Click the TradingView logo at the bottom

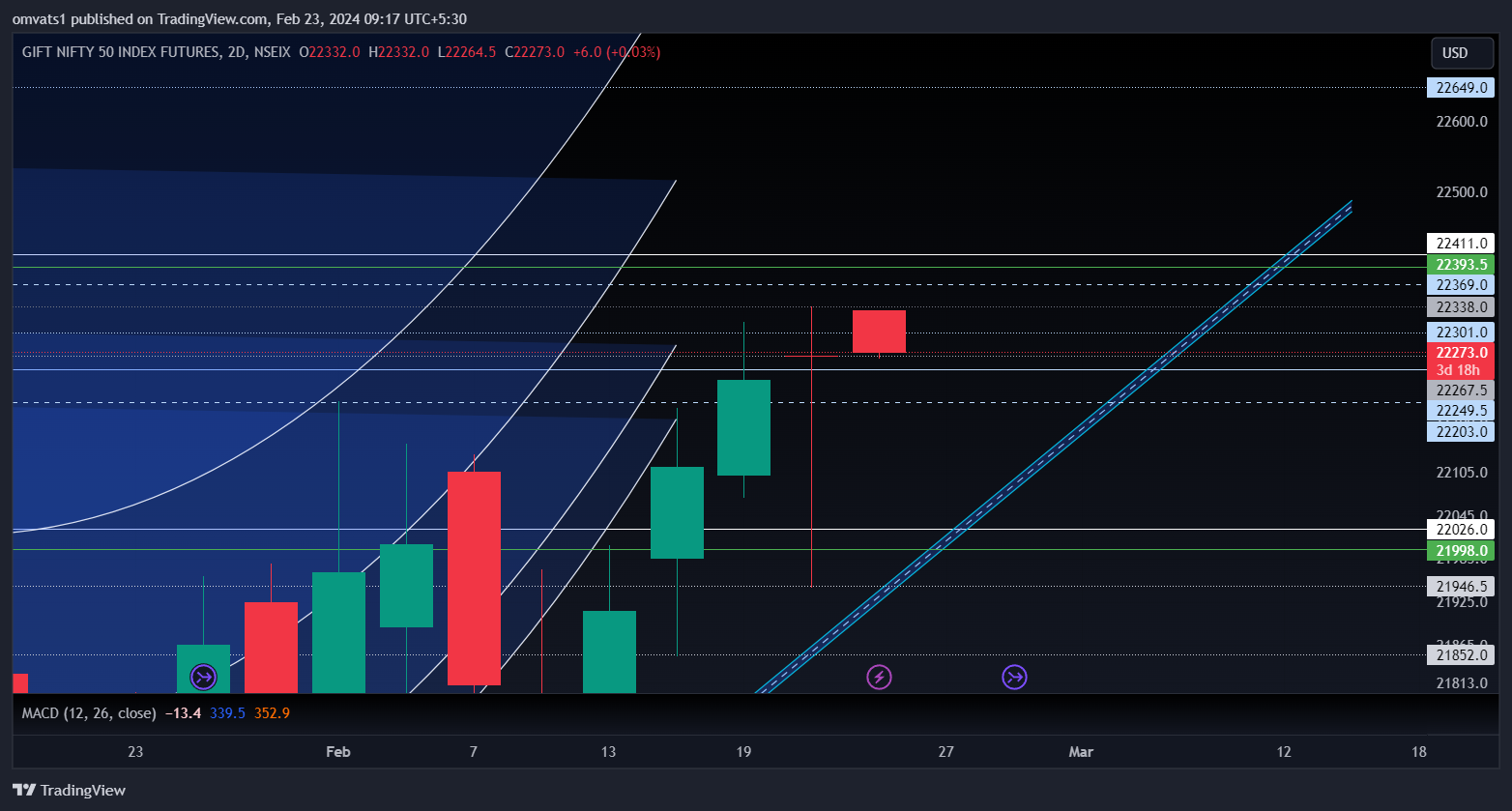[69, 790]
